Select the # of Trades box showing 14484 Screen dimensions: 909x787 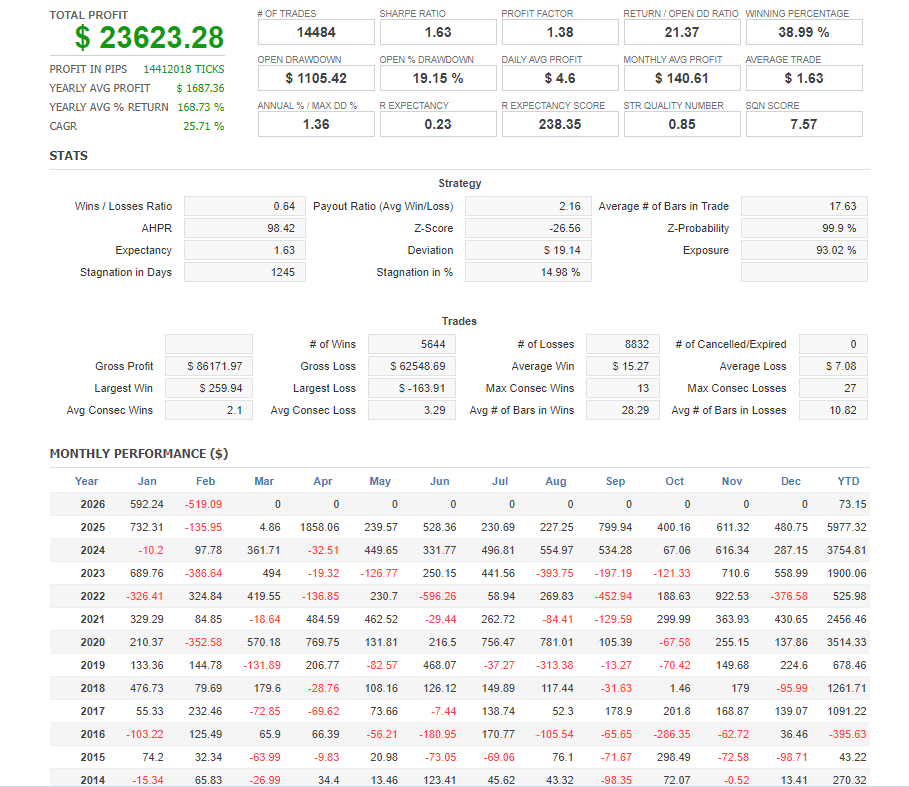[316, 33]
